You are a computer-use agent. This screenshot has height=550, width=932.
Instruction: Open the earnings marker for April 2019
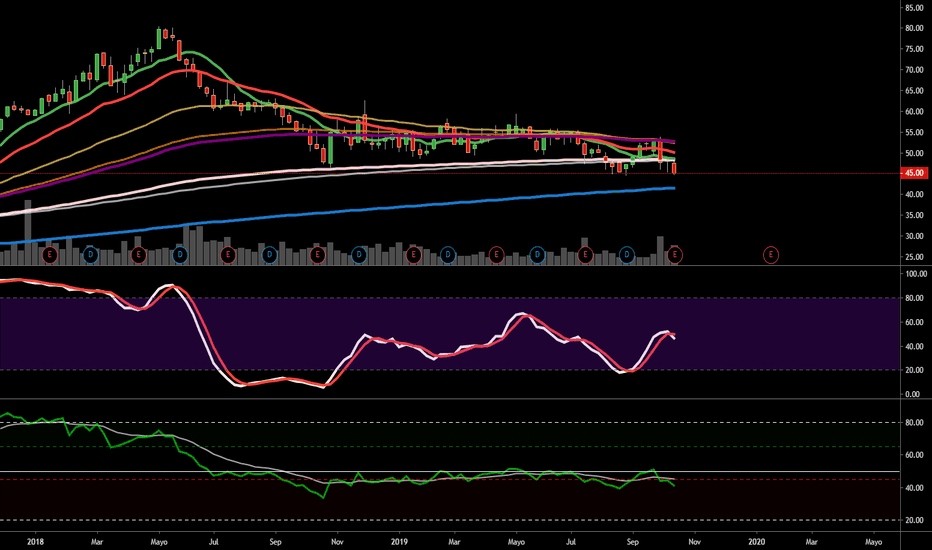coord(496,255)
